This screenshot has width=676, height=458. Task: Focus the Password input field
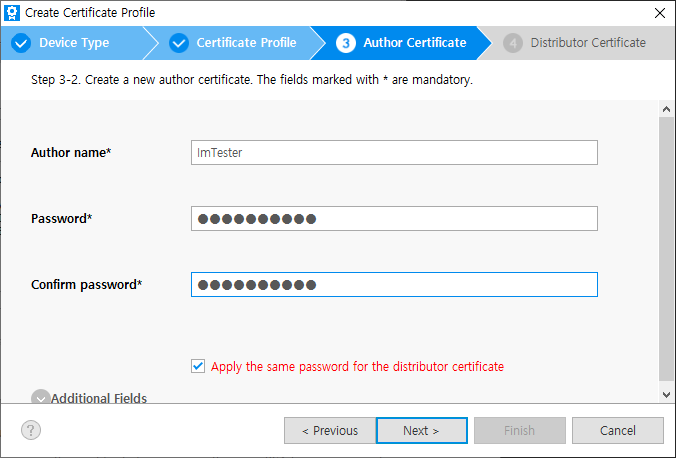click(x=394, y=219)
